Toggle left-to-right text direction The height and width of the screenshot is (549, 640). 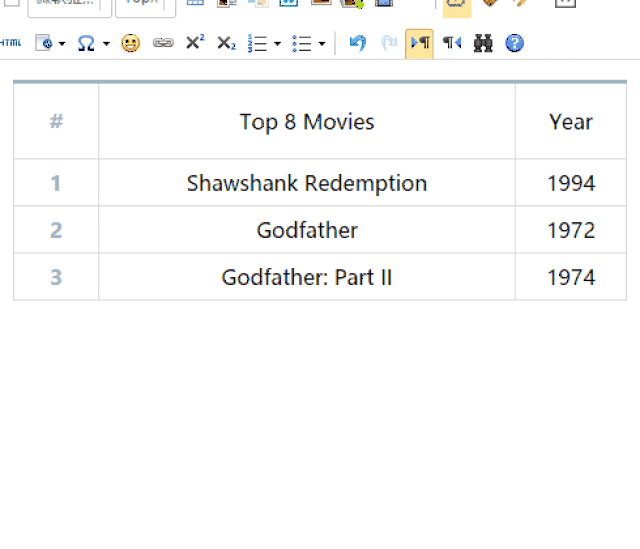(420, 43)
